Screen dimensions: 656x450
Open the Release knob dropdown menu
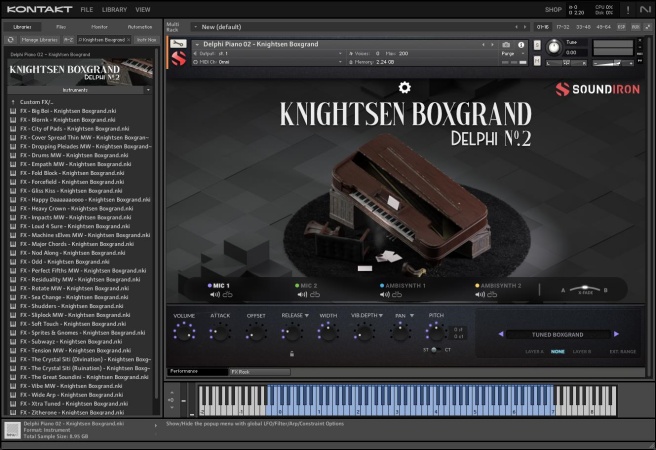tap(305, 315)
